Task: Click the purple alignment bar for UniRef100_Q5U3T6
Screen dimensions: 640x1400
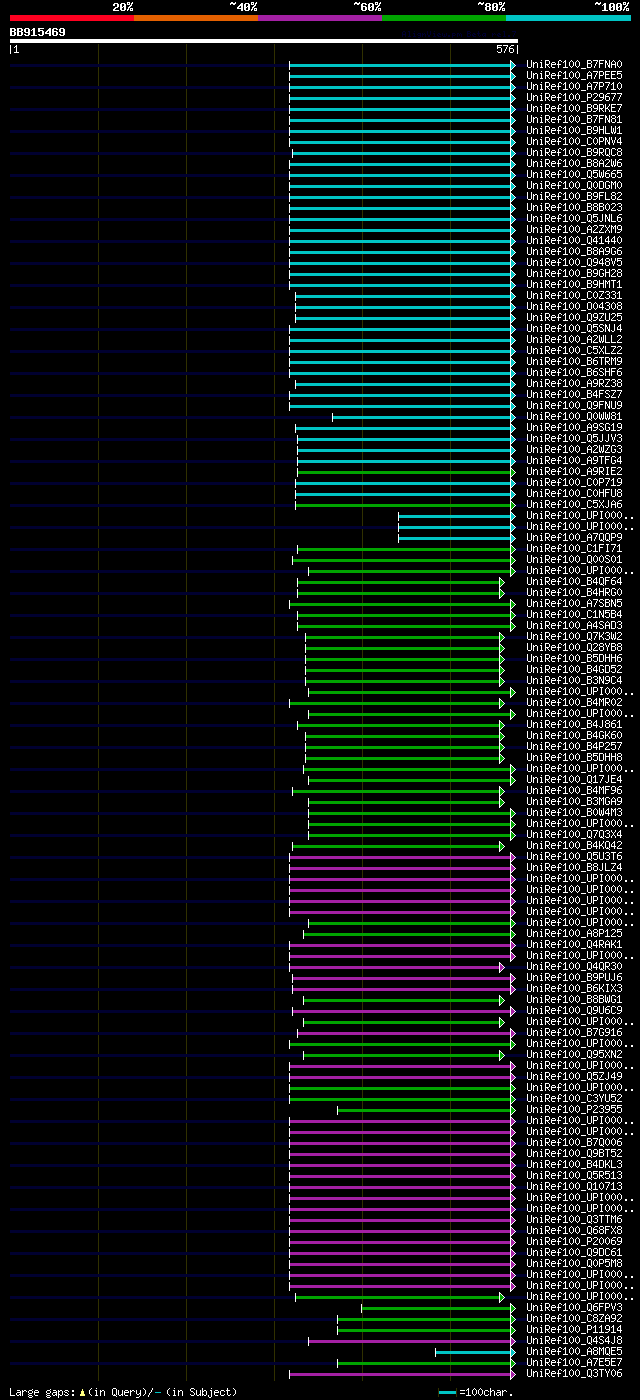Action: 403,857
